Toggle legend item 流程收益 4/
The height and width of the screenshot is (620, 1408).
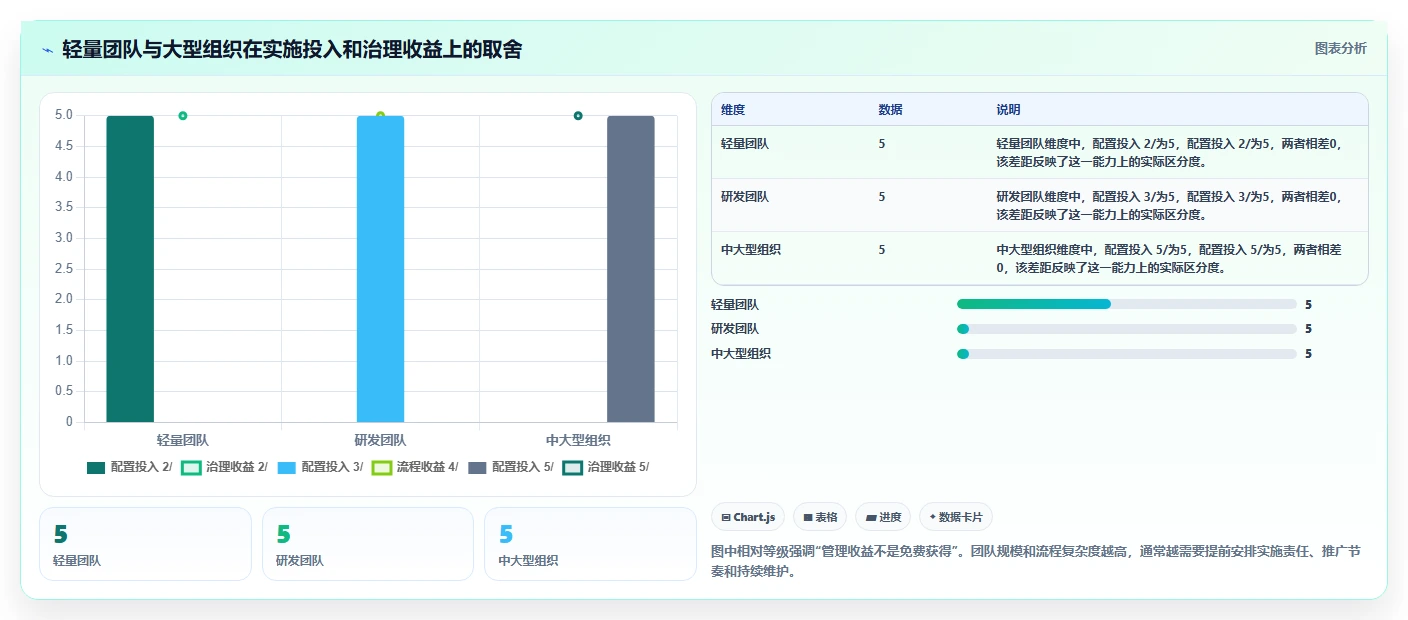point(415,467)
